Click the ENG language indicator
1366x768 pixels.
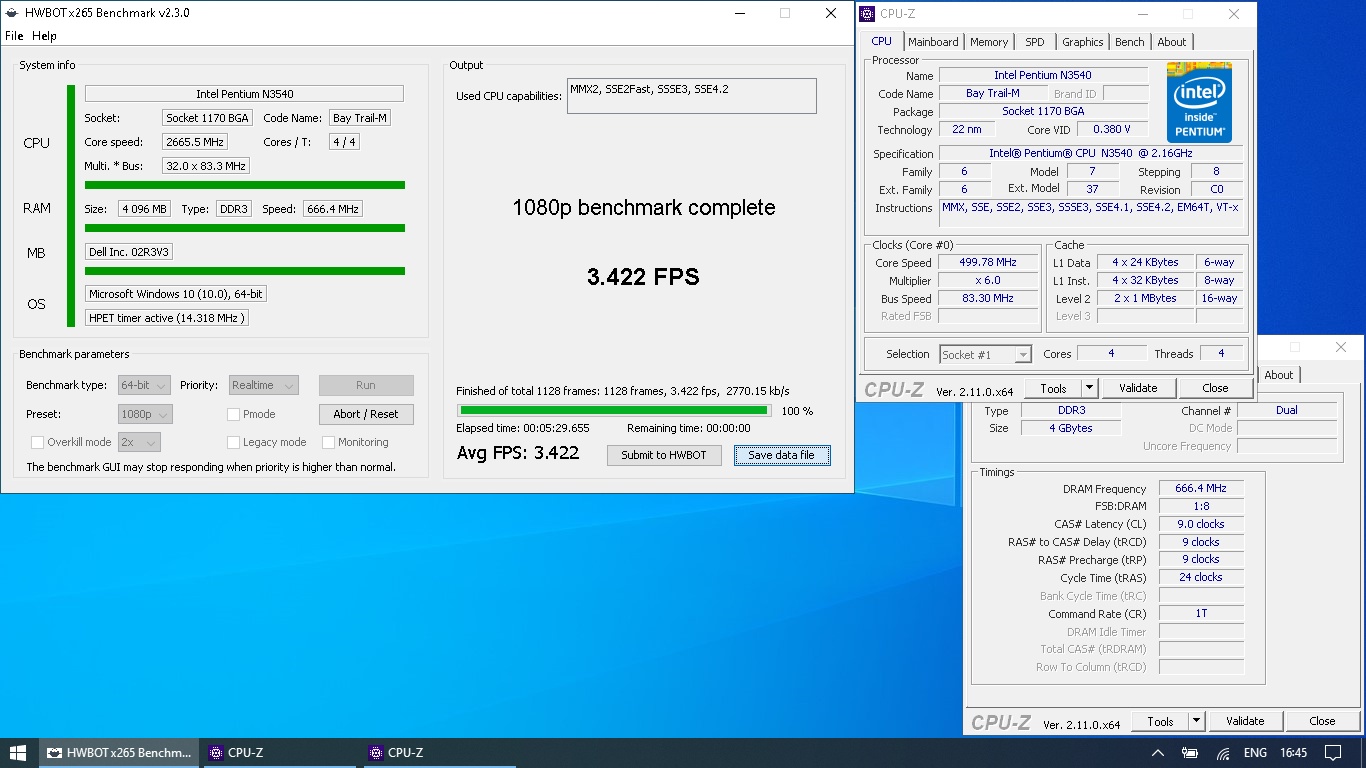1255,753
